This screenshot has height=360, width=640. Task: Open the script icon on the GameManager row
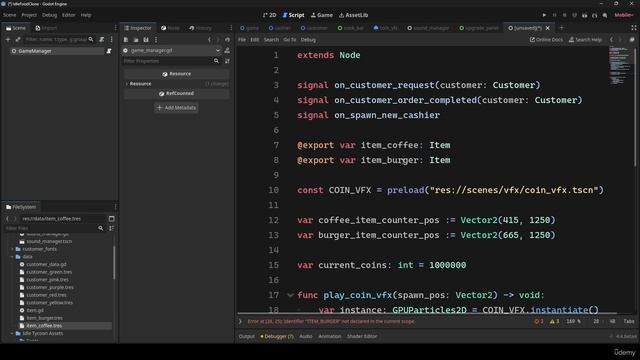109,51
